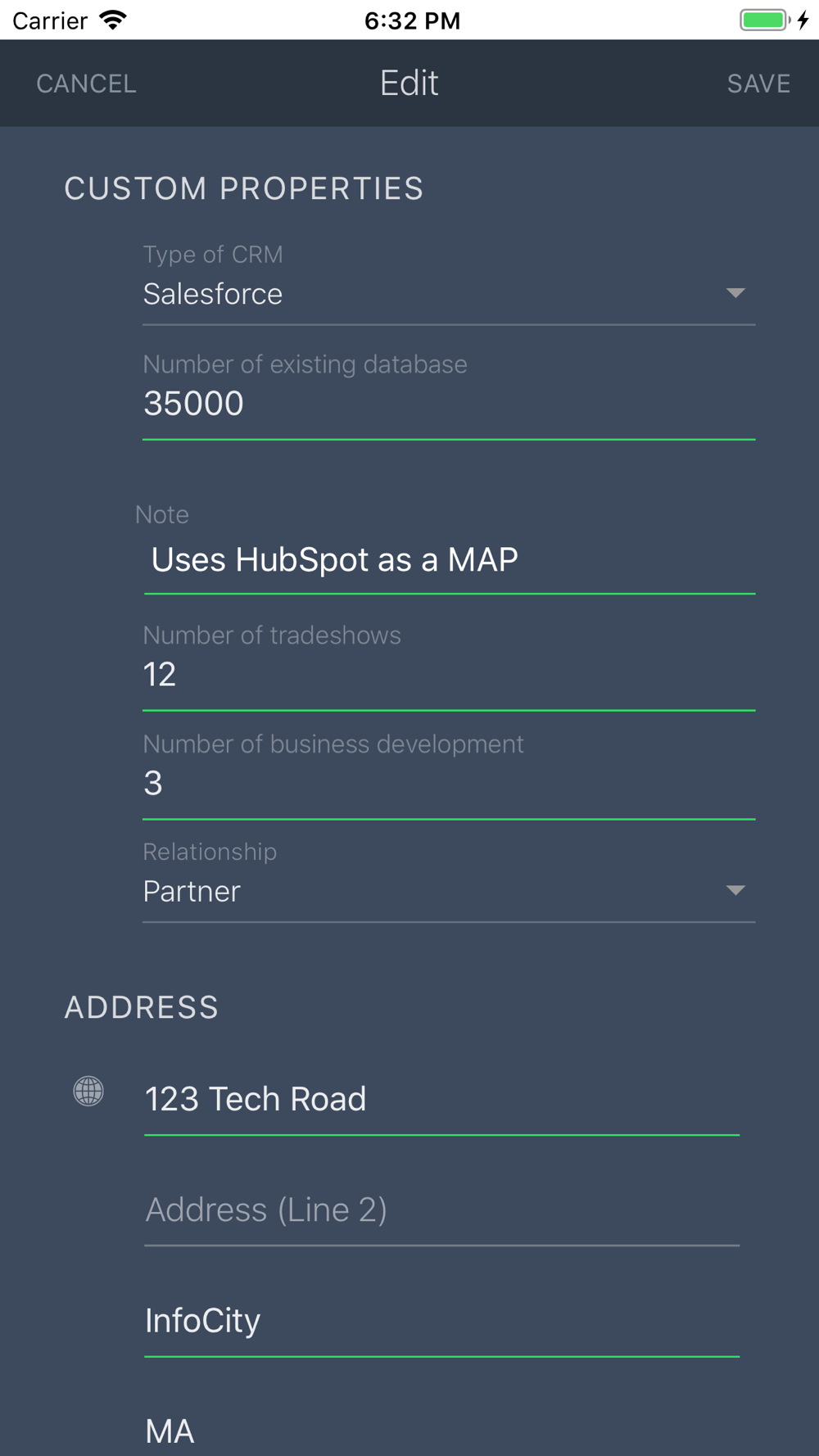819x1456 pixels.
Task: Save the edited properties
Action: 758,84
